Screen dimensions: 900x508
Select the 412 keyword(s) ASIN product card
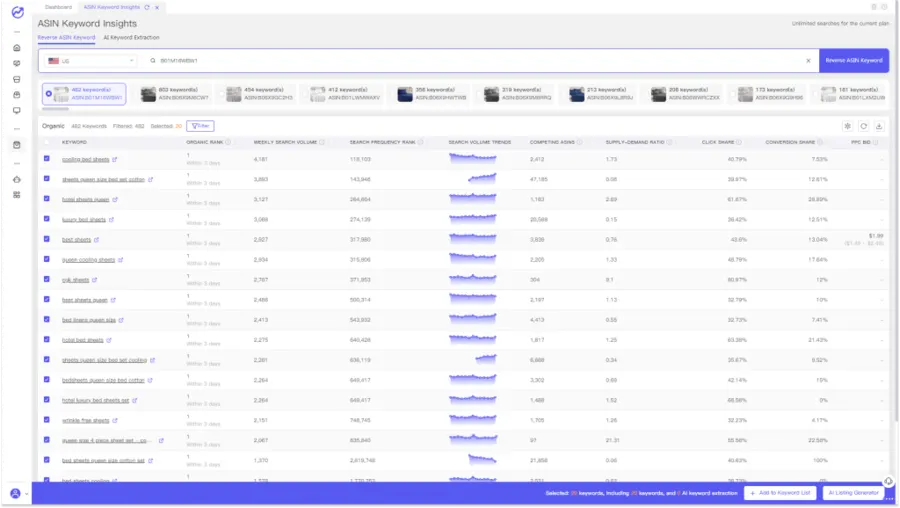(x=344, y=94)
